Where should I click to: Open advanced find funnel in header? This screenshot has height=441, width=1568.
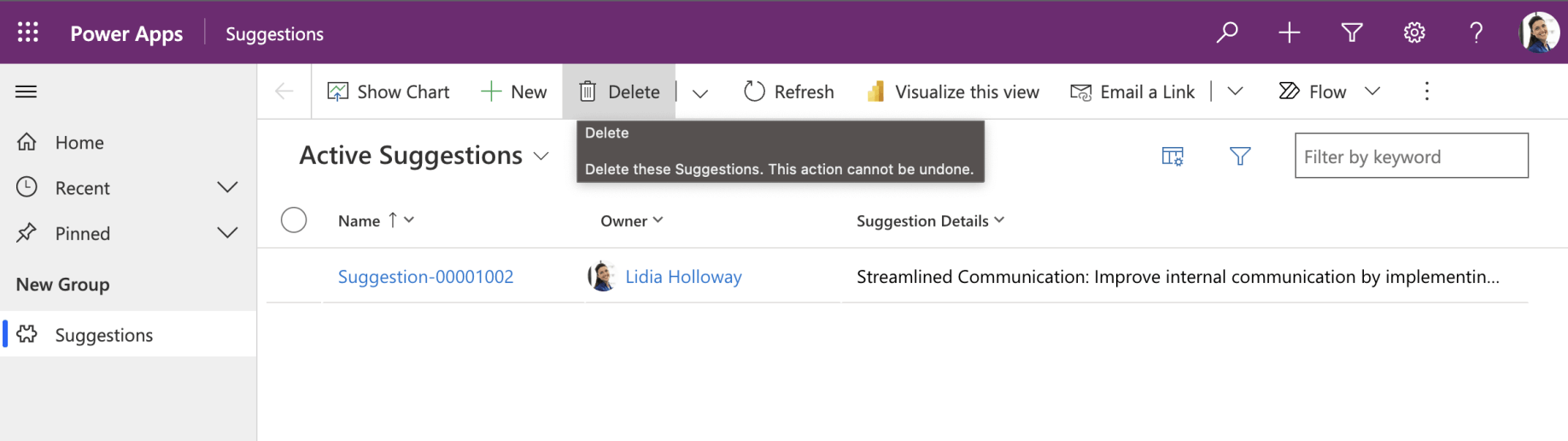[1351, 32]
